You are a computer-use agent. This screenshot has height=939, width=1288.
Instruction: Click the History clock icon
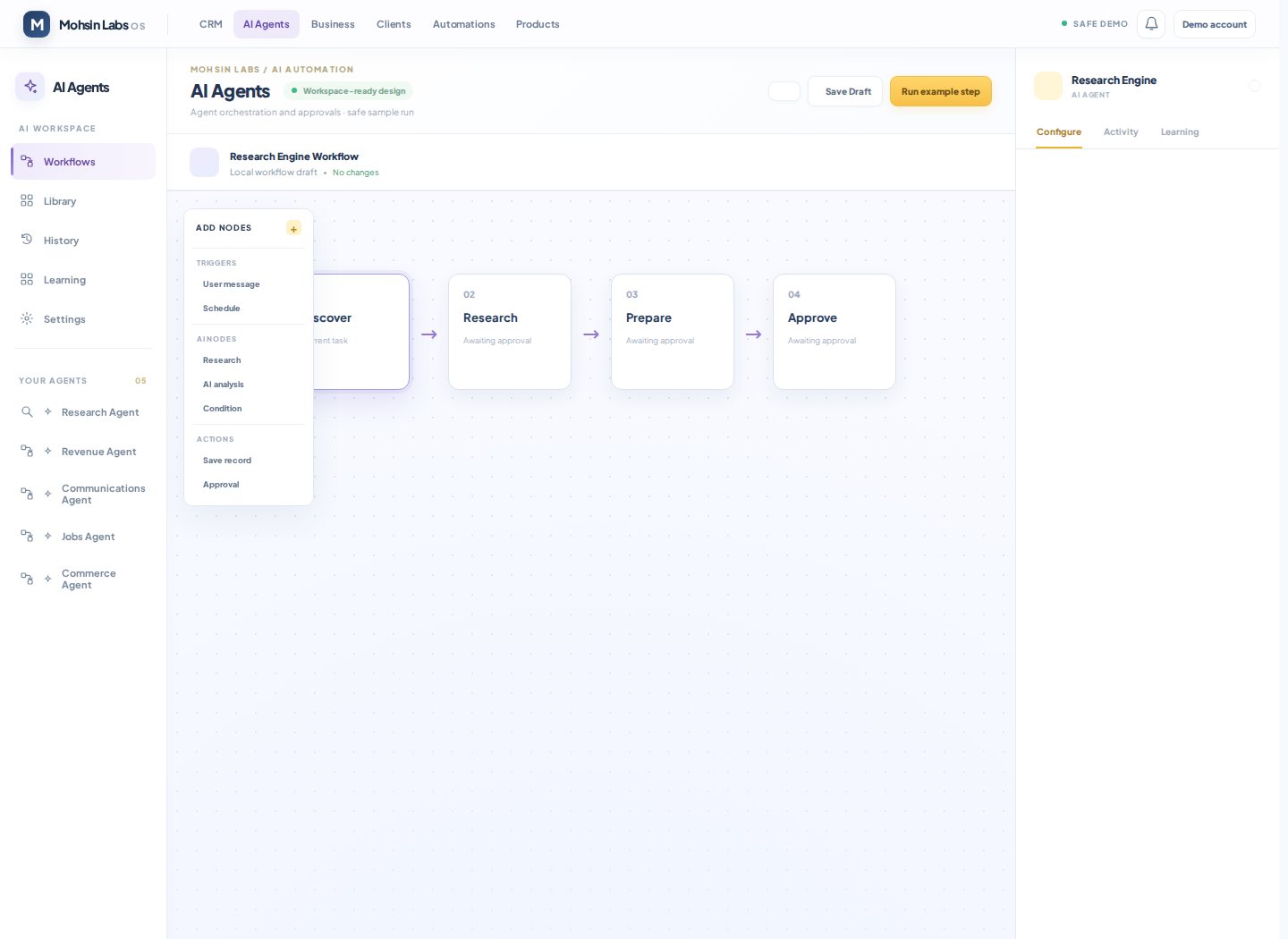27,240
